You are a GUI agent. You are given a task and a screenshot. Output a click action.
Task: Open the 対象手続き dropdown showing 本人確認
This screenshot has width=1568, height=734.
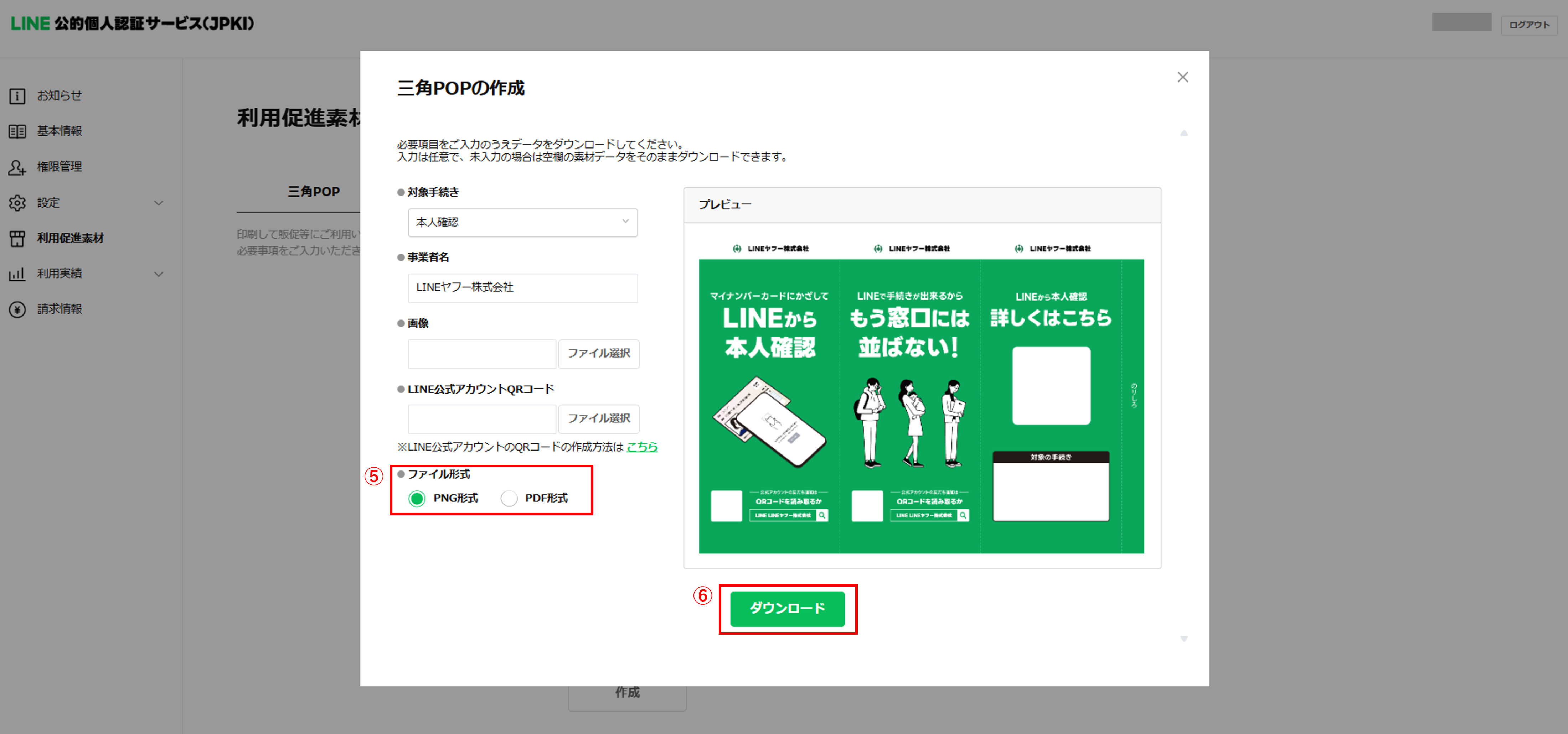(x=522, y=223)
